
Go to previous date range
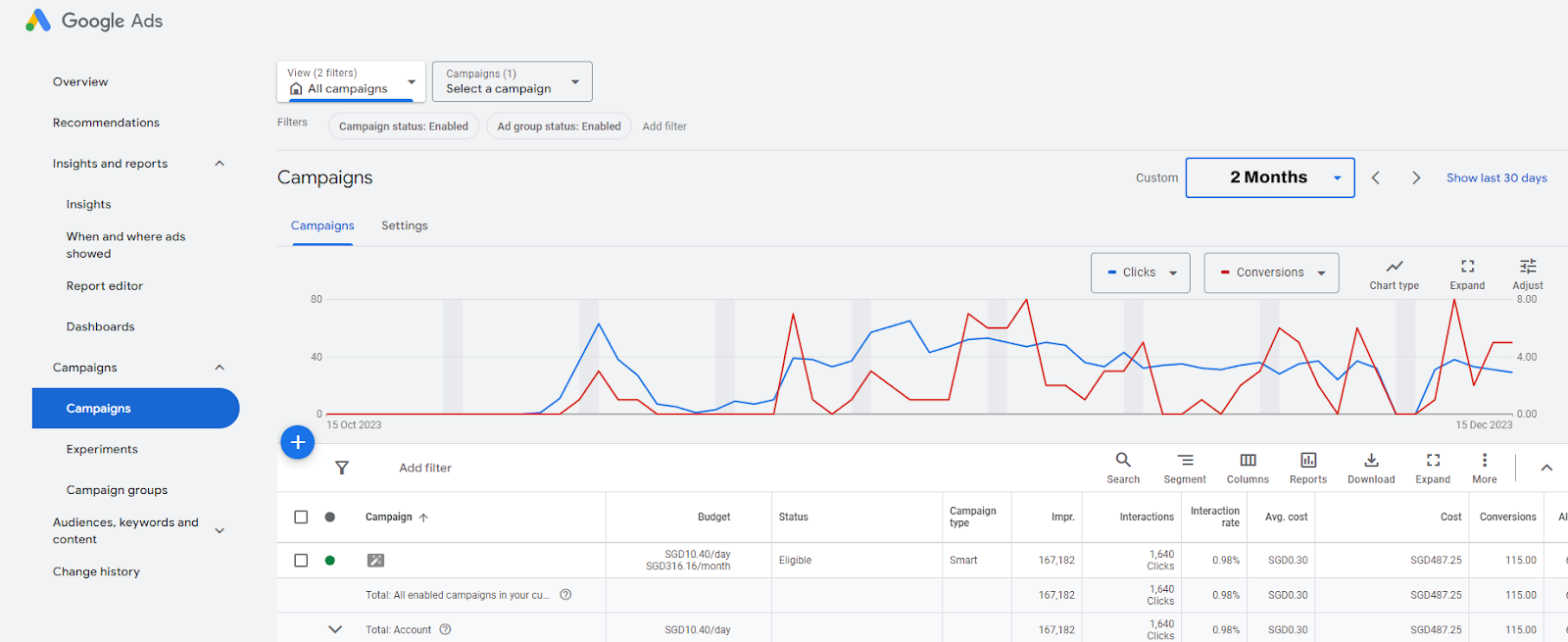click(1376, 177)
